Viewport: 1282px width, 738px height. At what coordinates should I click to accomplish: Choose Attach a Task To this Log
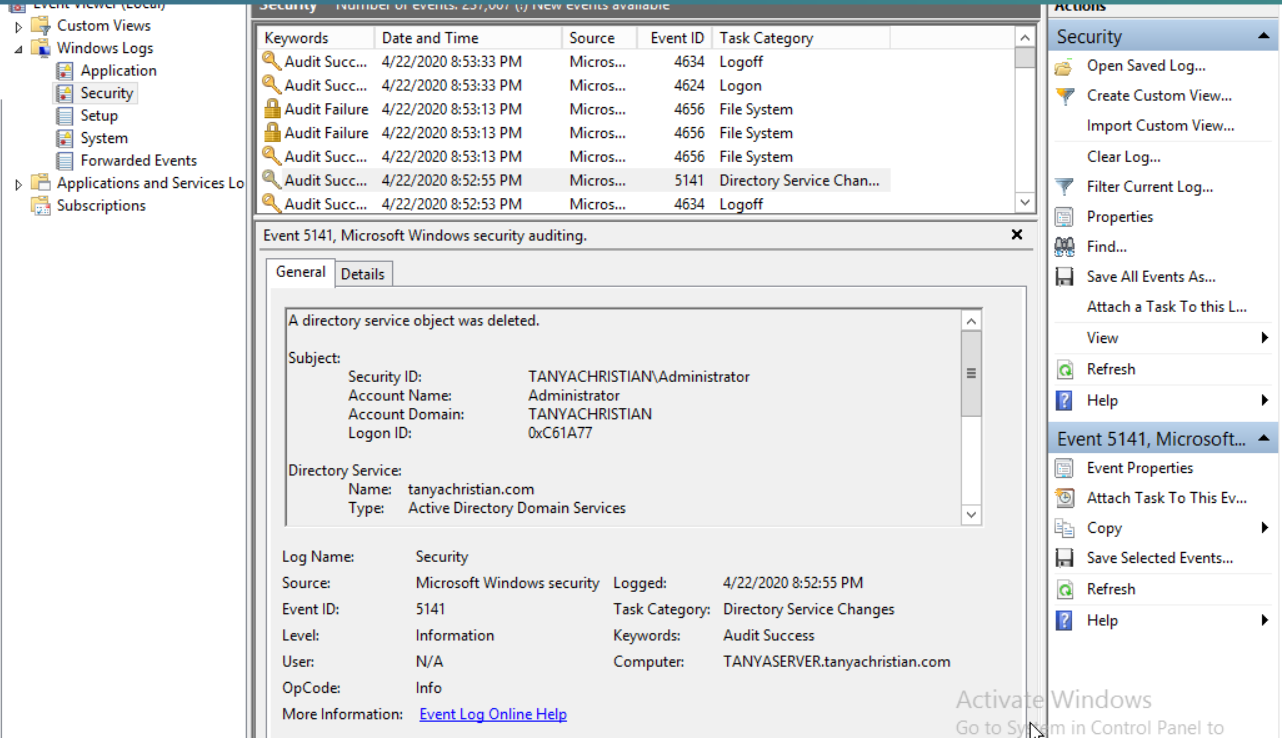tap(1166, 307)
